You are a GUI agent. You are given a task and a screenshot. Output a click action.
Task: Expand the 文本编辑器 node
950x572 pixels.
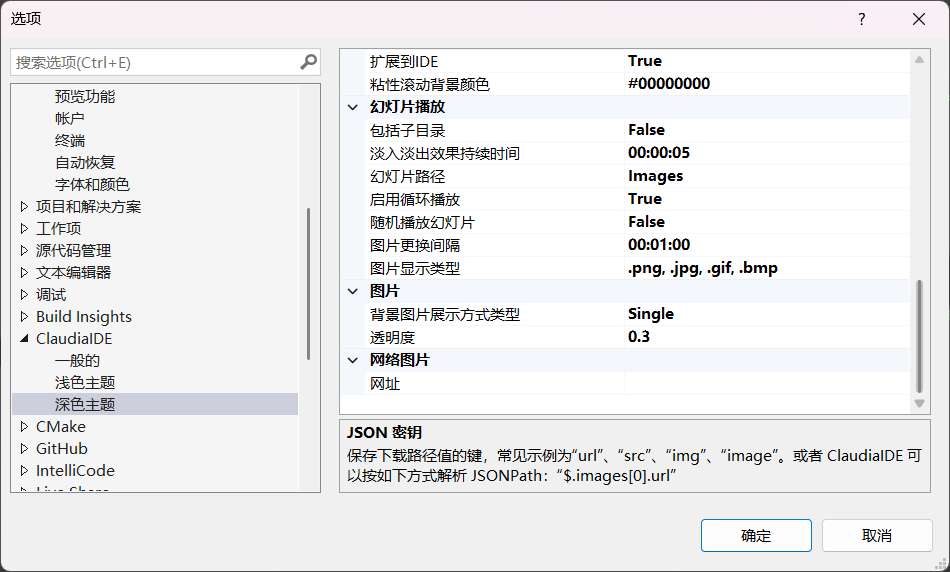[24, 273]
